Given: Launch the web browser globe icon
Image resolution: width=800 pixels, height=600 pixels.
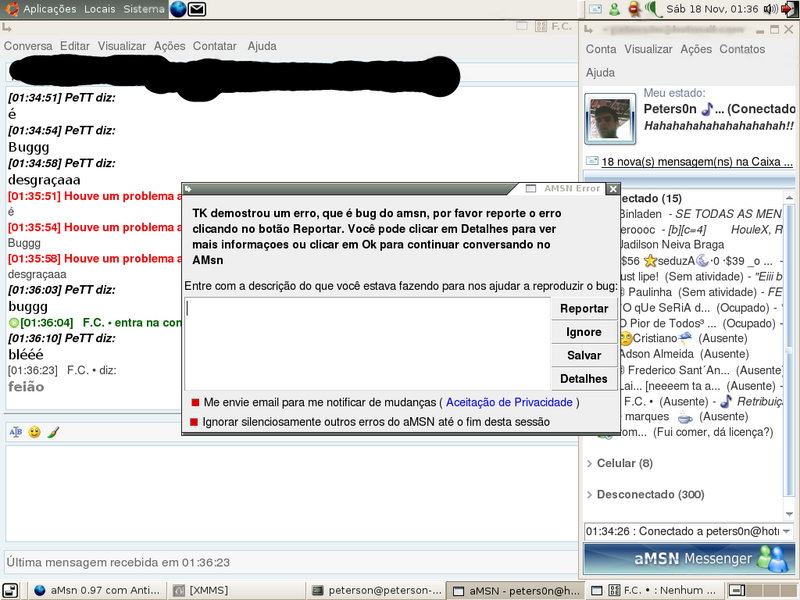Looking at the screenshot, I should pyautogui.click(x=178, y=9).
